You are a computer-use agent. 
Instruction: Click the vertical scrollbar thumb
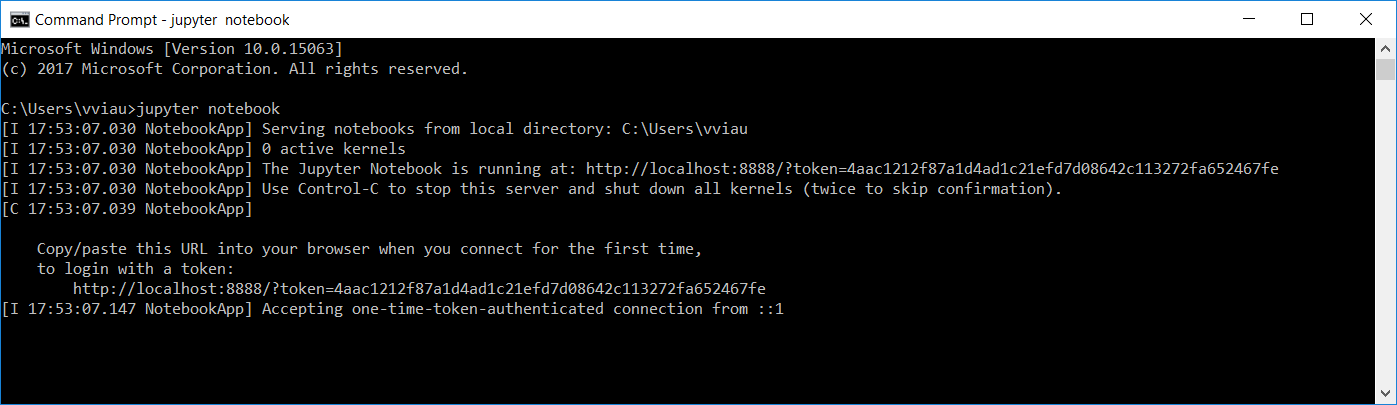pos(1385,69)
